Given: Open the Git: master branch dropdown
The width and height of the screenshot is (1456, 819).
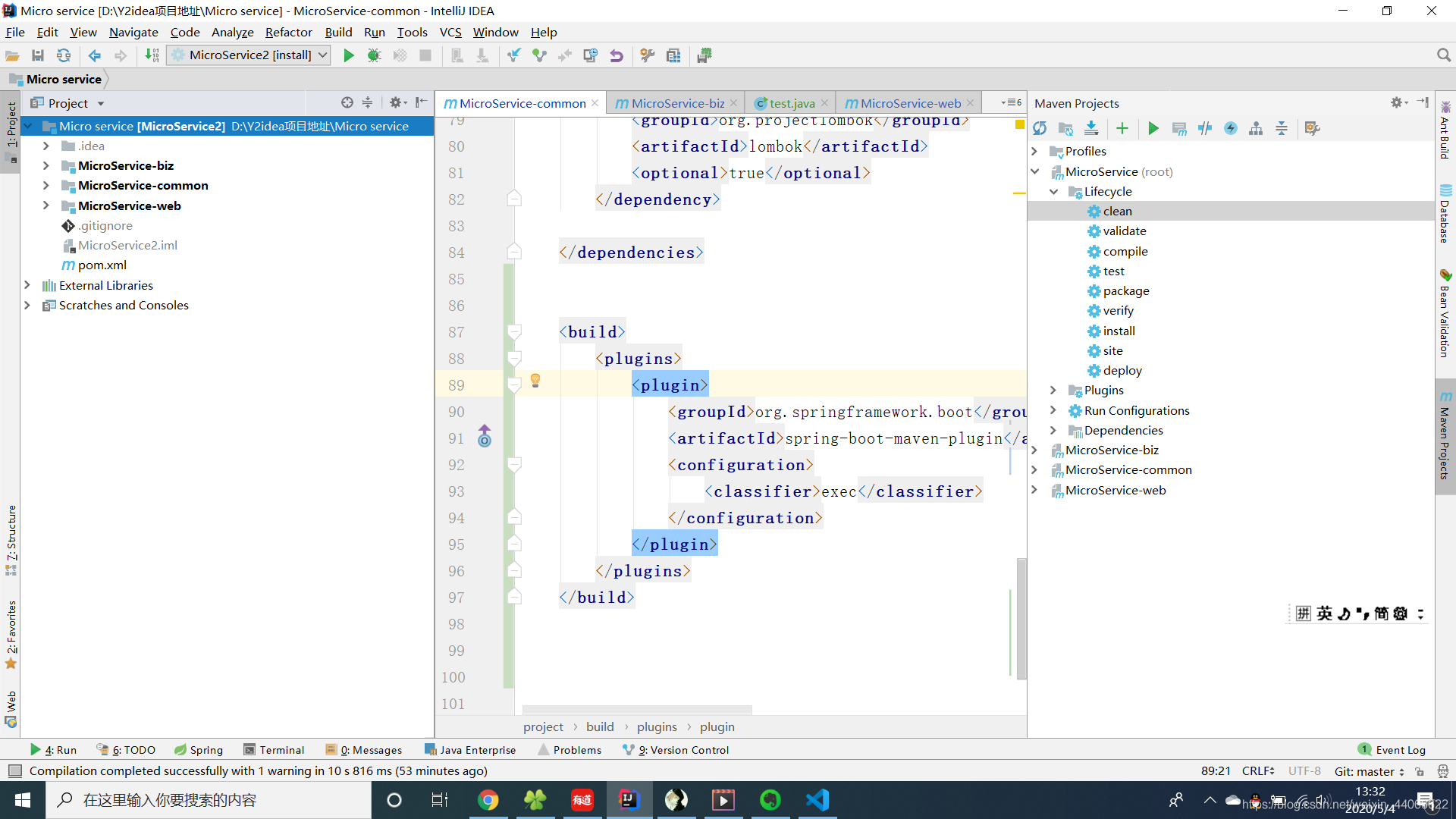Looking at the screenshot, I should click(x=1370, y=771).
